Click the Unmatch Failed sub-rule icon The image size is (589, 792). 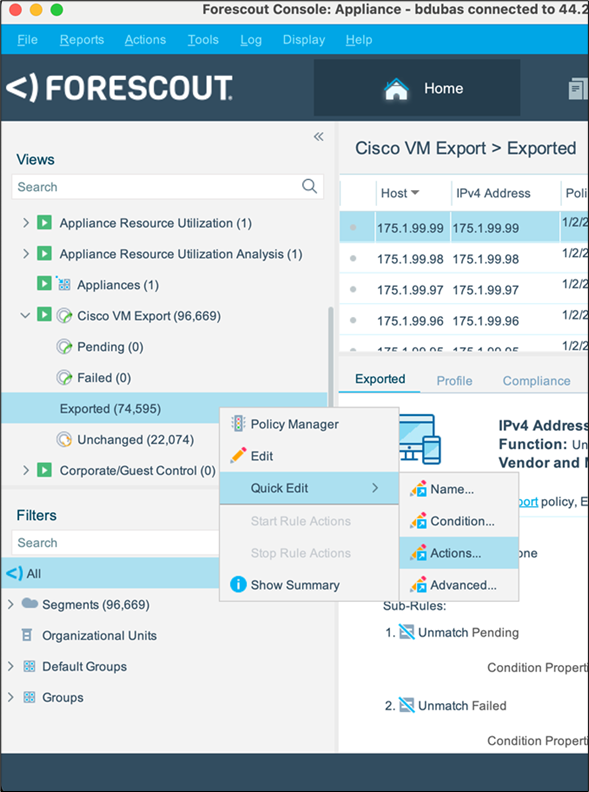tap(407, 705)
